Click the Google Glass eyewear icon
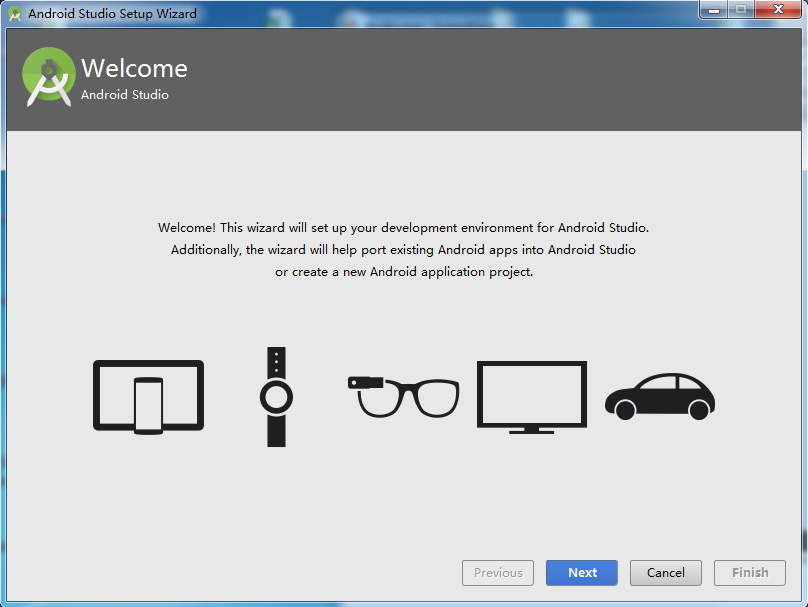This screenshot has width=808, height=607. [x=403, y=397]
